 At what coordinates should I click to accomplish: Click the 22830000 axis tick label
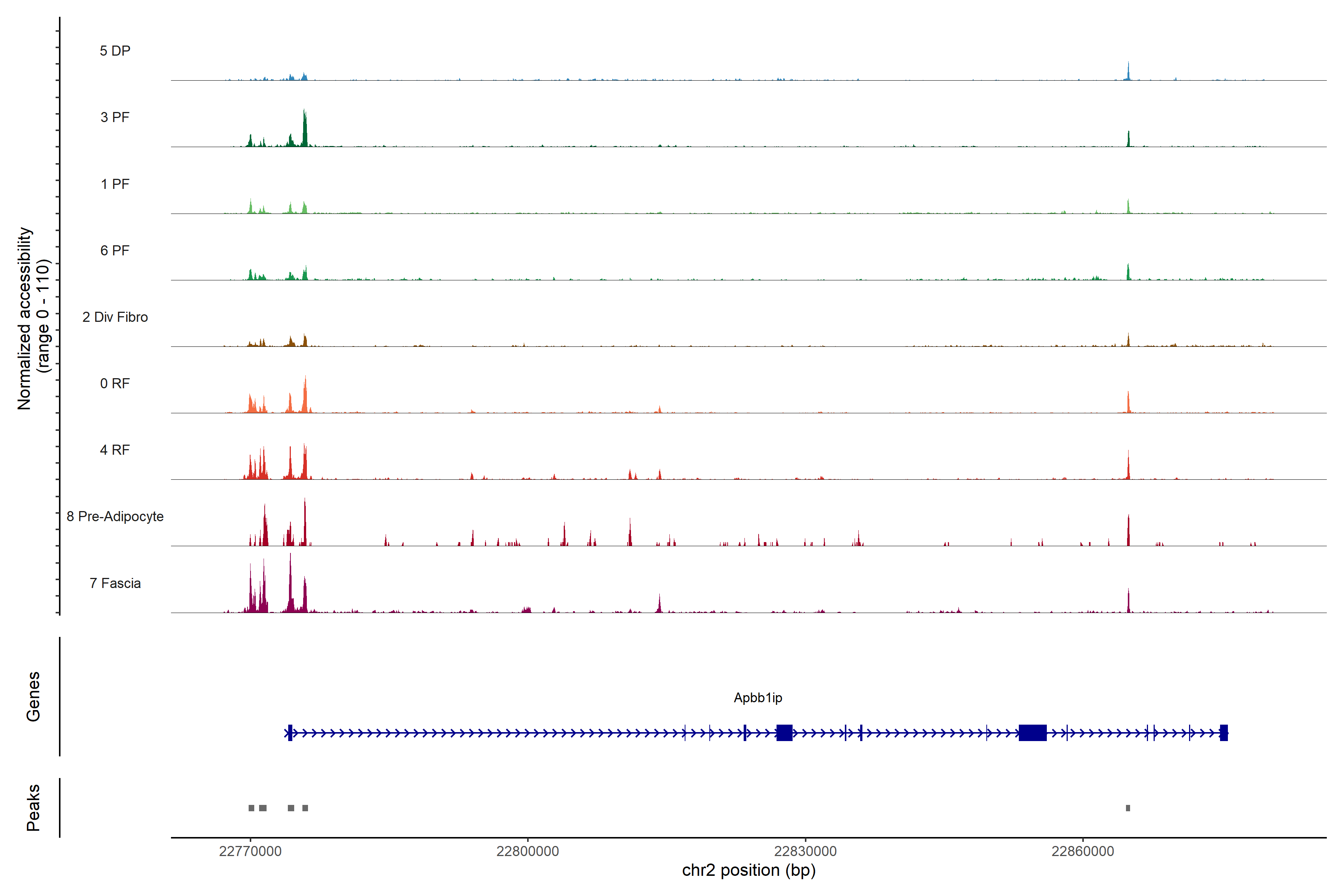[805, 852]
